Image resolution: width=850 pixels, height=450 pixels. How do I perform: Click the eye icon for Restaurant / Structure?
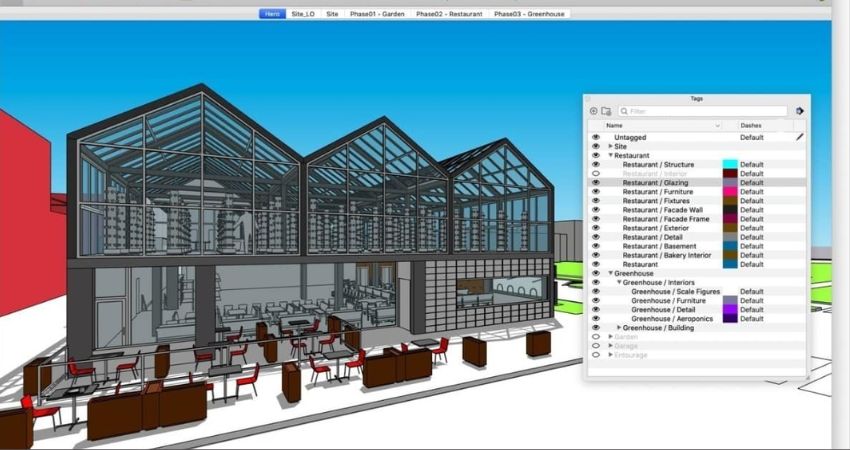[596, 165]
